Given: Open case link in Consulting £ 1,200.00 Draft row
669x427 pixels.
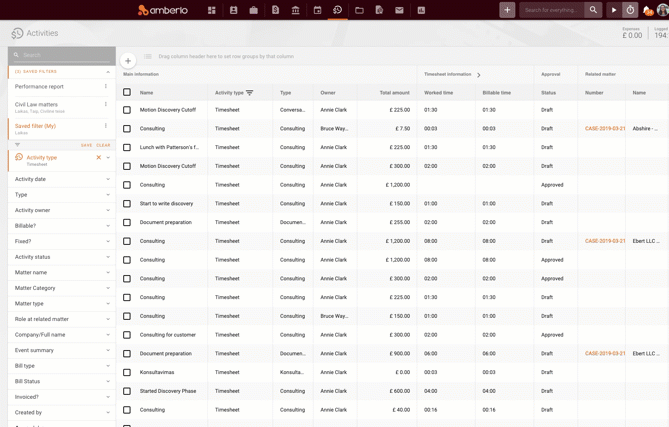Looking at the screenshot, I should click(x=605, y=241).
